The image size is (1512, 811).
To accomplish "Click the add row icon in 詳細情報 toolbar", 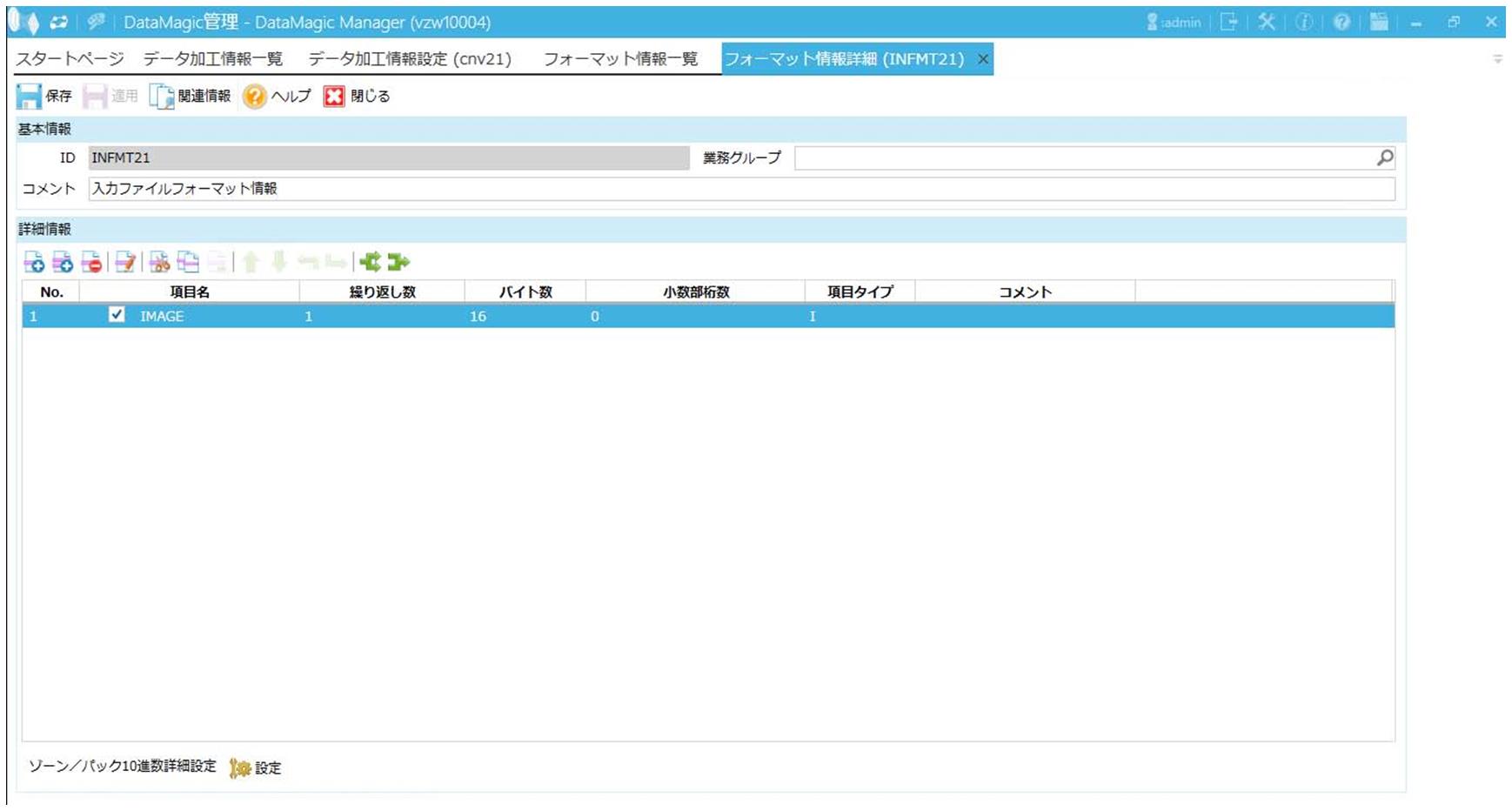I will point(34,262).
